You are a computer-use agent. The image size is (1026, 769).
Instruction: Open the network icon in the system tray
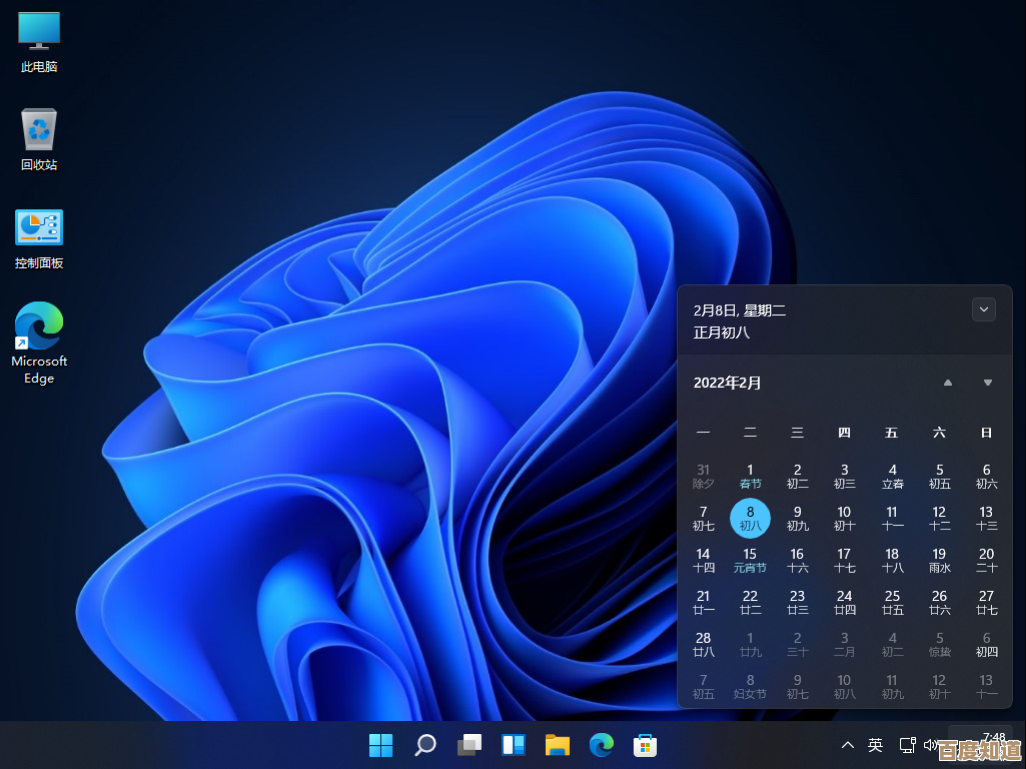(907, 745)
